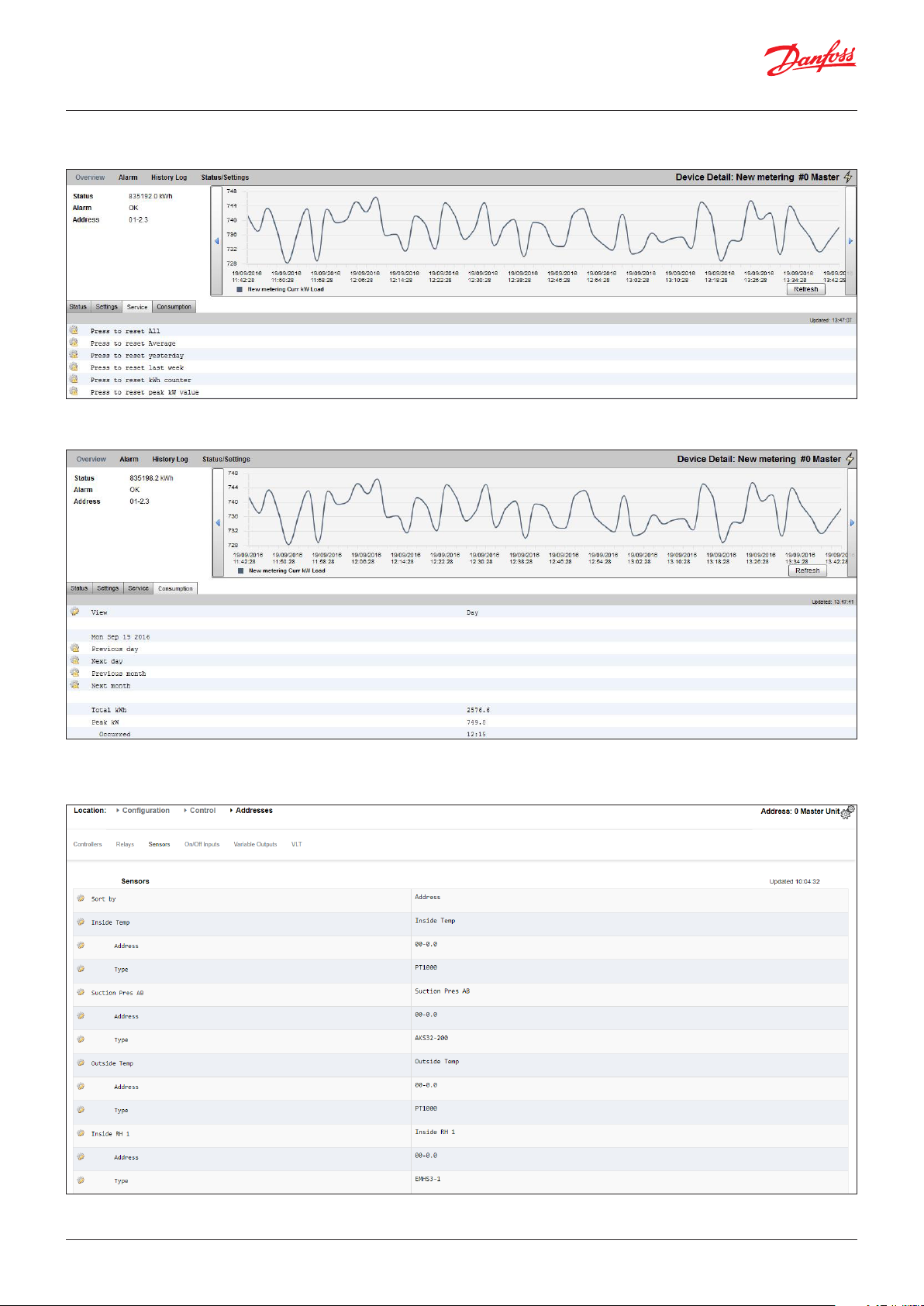Click gear icon for Address under Inside Temp
This screenshot has height=1306, width=924.
(x=81, y=945)
